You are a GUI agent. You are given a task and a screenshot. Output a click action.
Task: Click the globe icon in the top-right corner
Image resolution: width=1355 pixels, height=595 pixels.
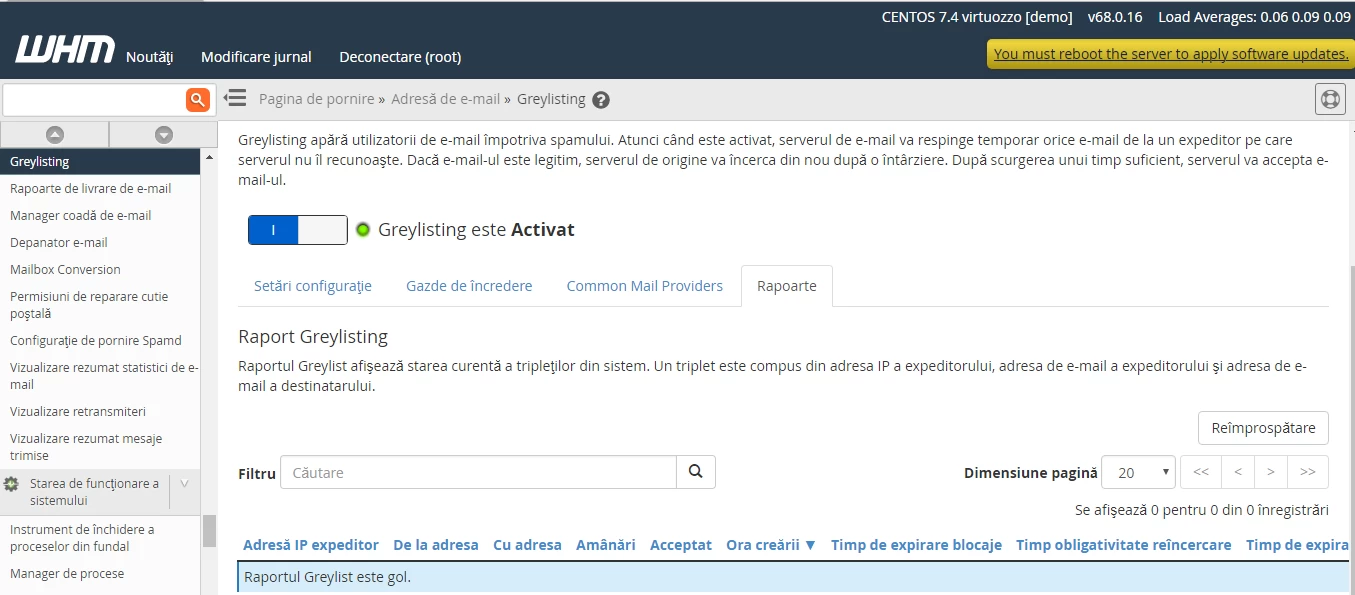(1329, 99)
